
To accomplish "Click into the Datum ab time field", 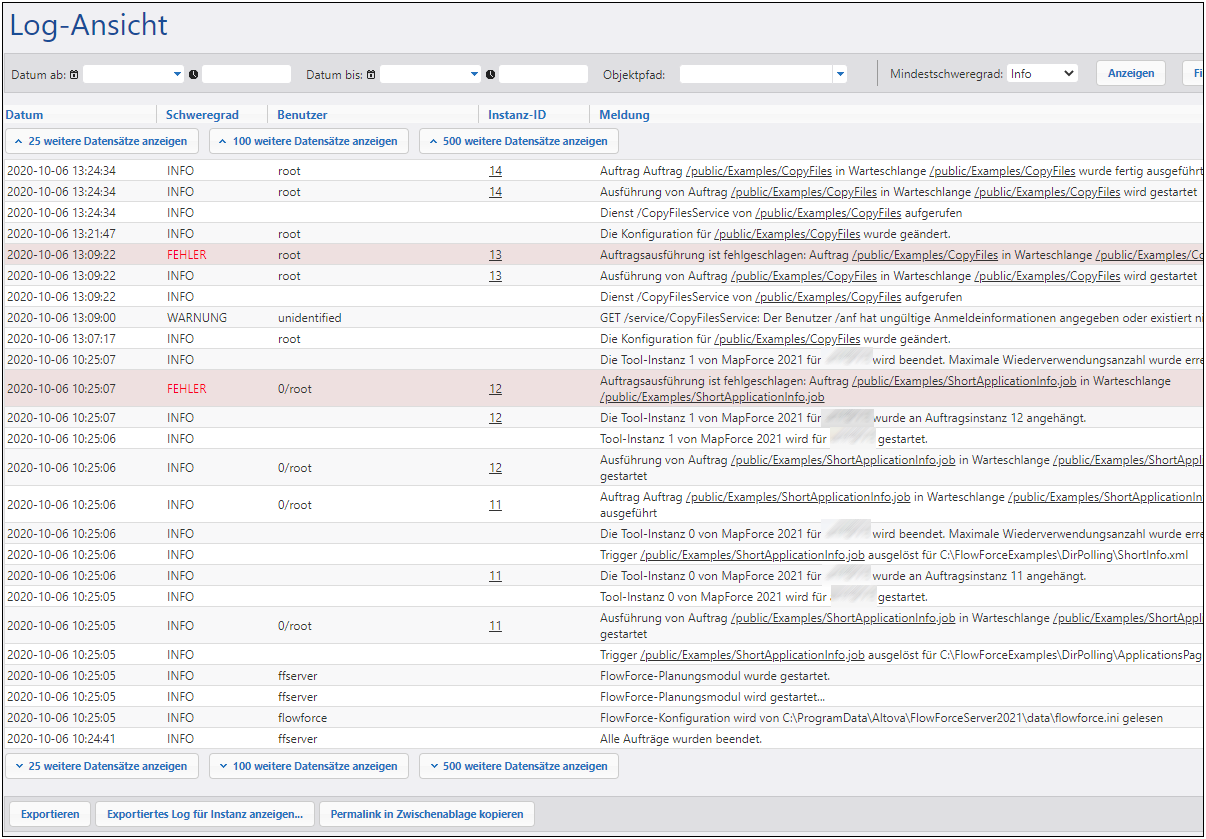I will 246,74.
